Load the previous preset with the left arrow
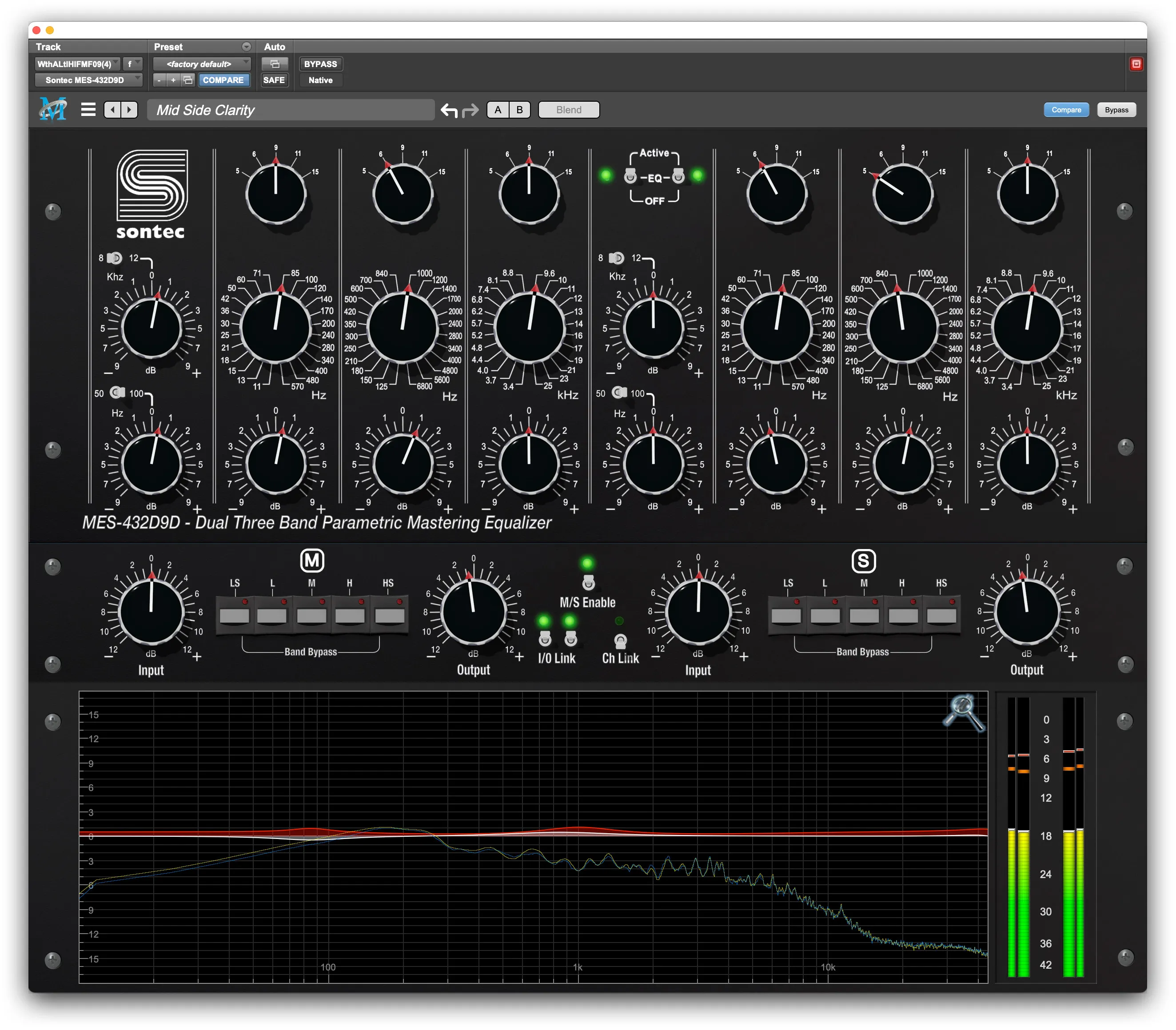Image resolution: width=1176 pixels, height=1030 pixels. click(x=113, y=109)
